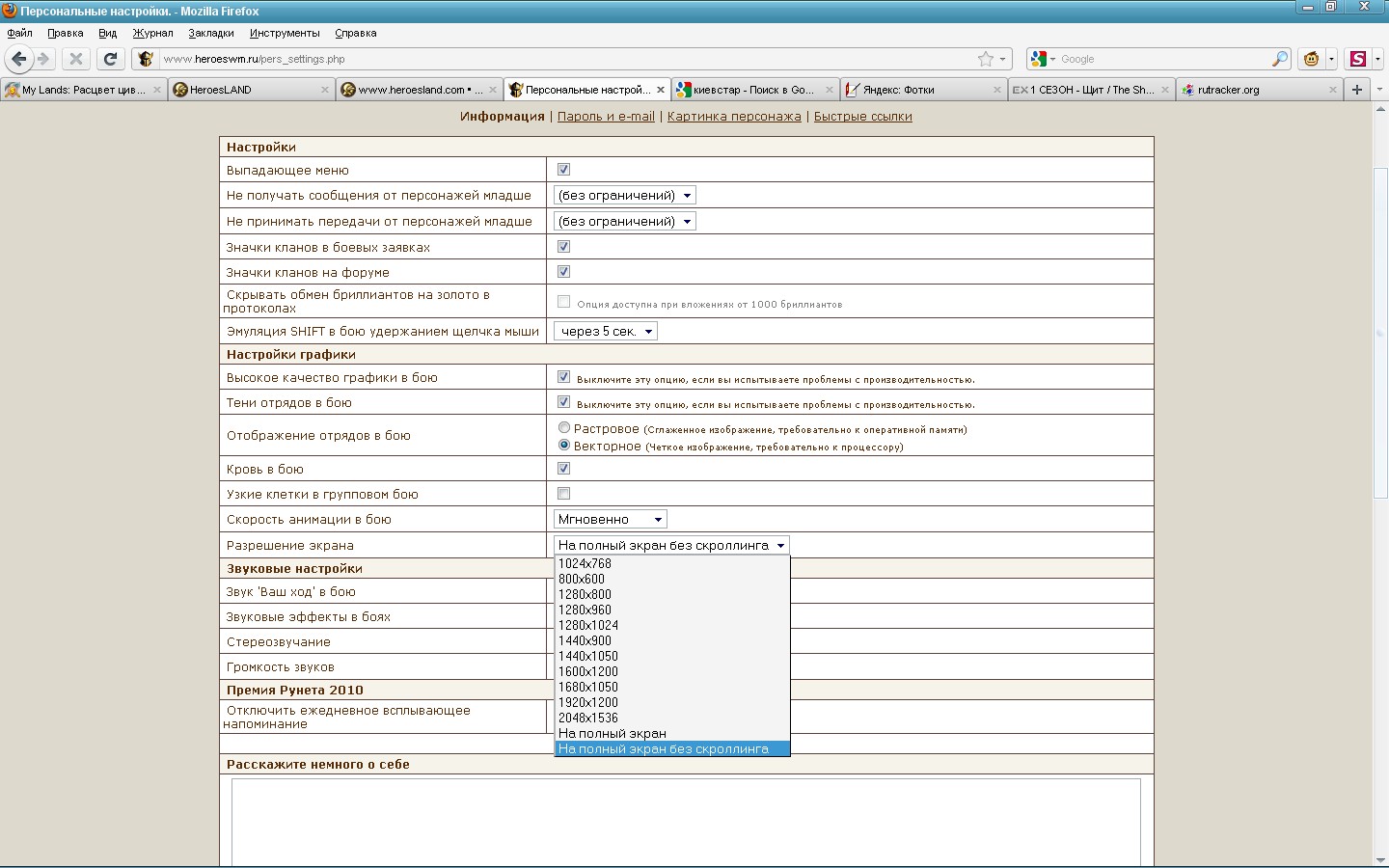Click the browser Back arrow button
The height and width of the screenshot is (868, 1389).
(x=18, y=59)
